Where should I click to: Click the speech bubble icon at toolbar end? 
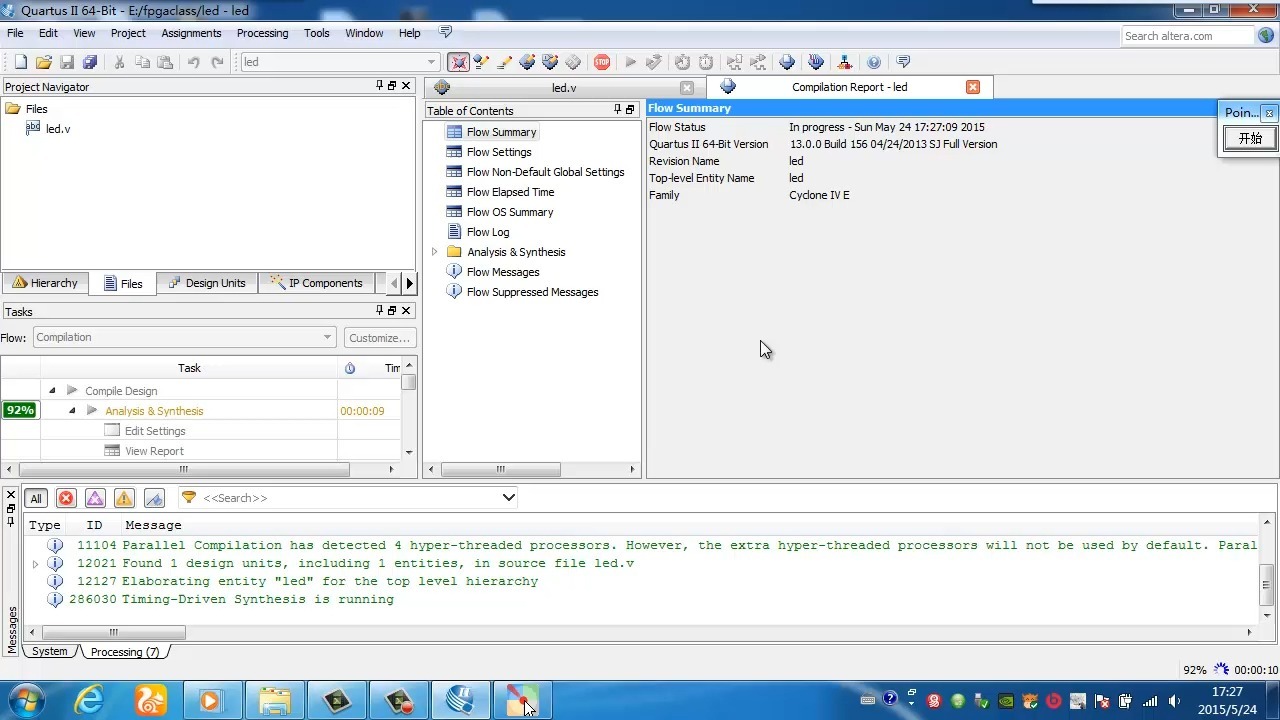[x=903, y=62]
